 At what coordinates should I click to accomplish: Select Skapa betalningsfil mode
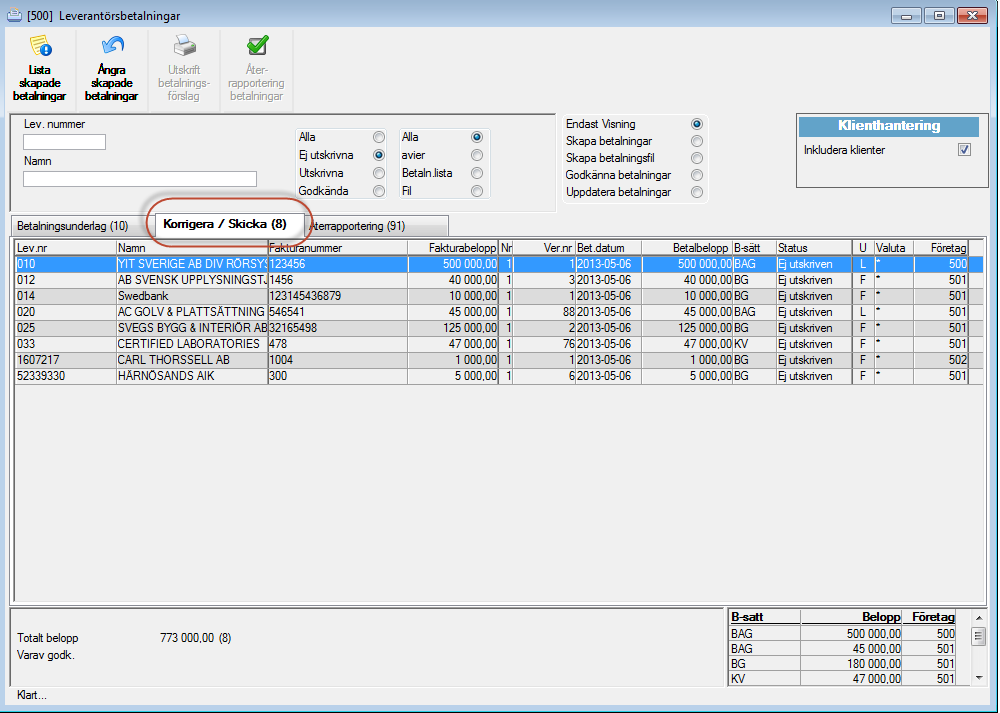[696, 158]
